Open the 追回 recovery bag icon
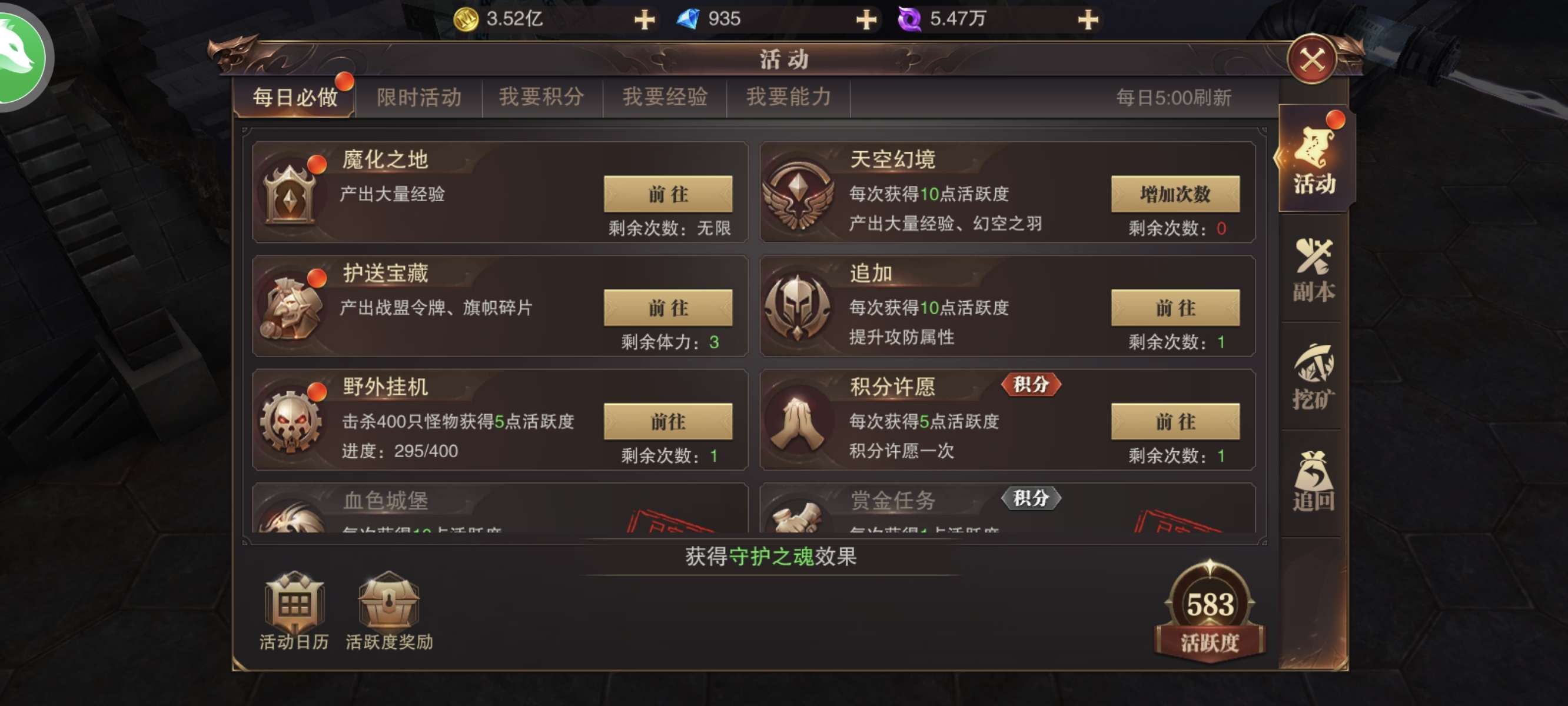This screenshot has width=1568, height=706. 1314,482
